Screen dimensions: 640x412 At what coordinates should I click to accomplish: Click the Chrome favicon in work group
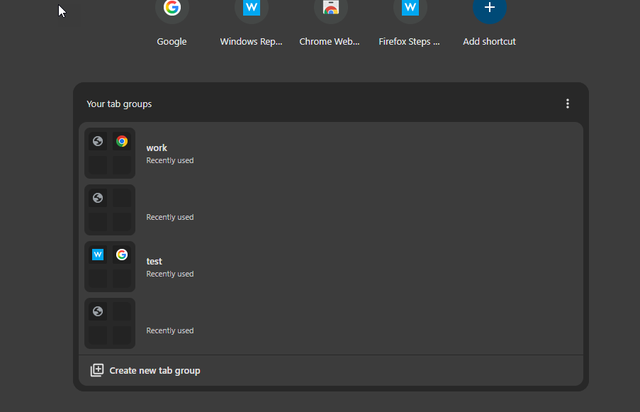point(122,141)
